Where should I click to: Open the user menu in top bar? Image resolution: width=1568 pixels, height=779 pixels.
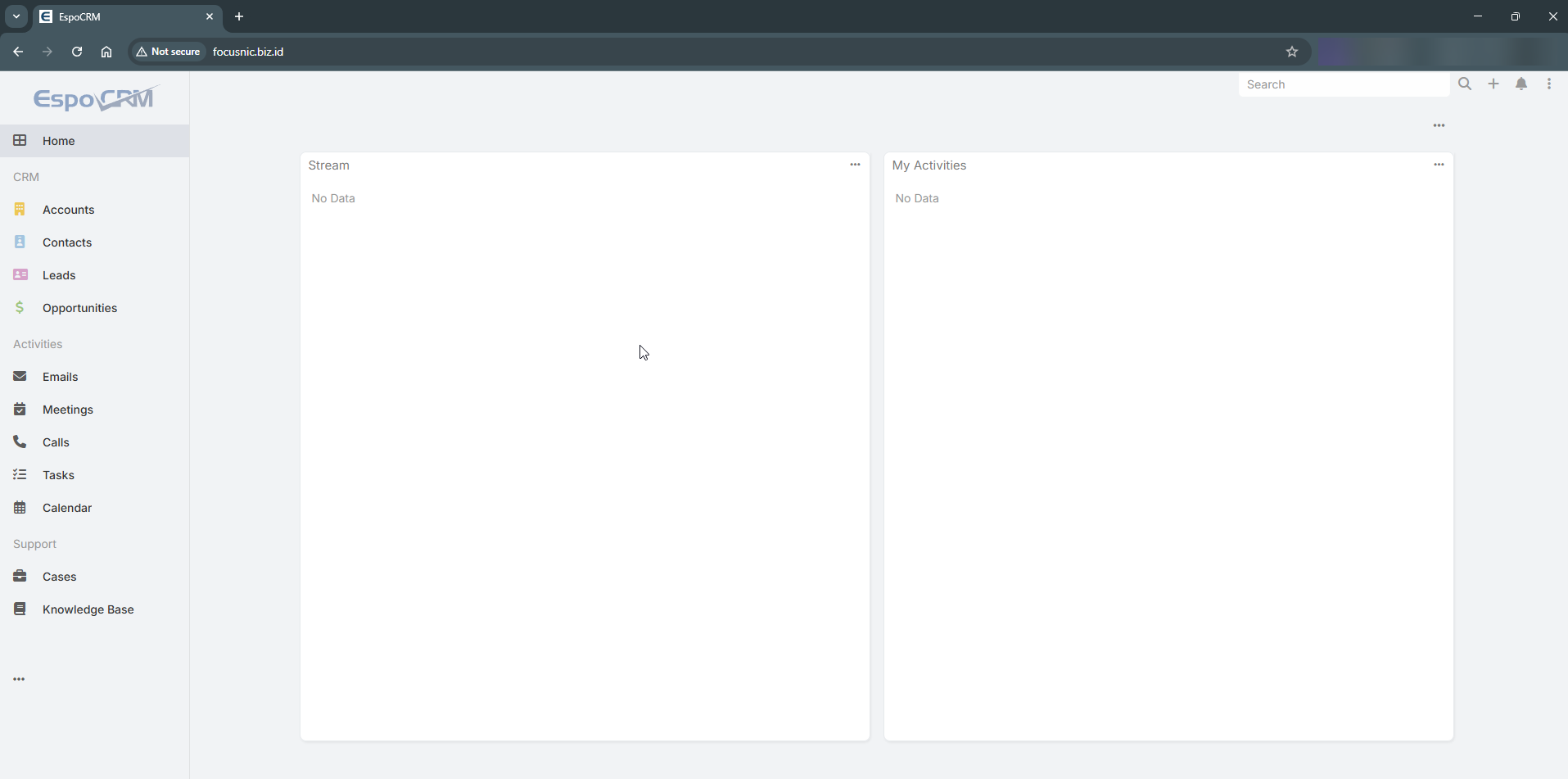[x=1549, y=84]
